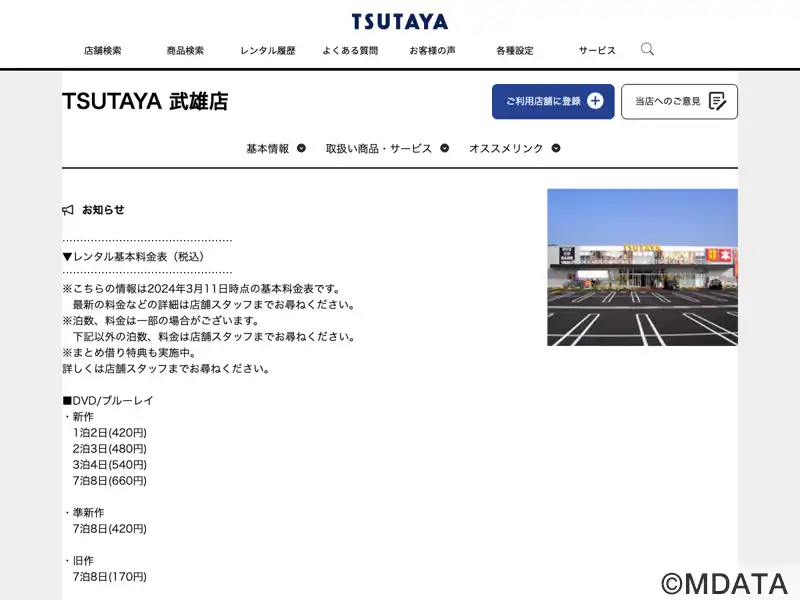The image size is (800, 600).
Task: Open the 商品検索 menu
Action: click(x=185, y=51)
